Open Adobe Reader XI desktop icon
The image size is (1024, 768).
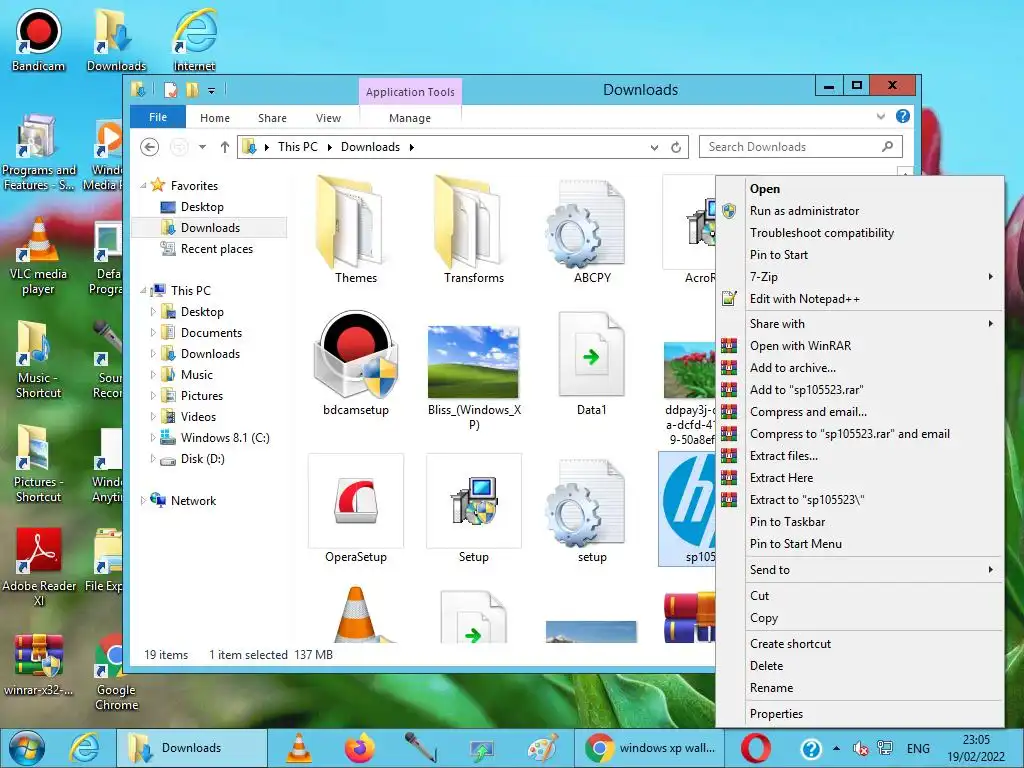39,567
